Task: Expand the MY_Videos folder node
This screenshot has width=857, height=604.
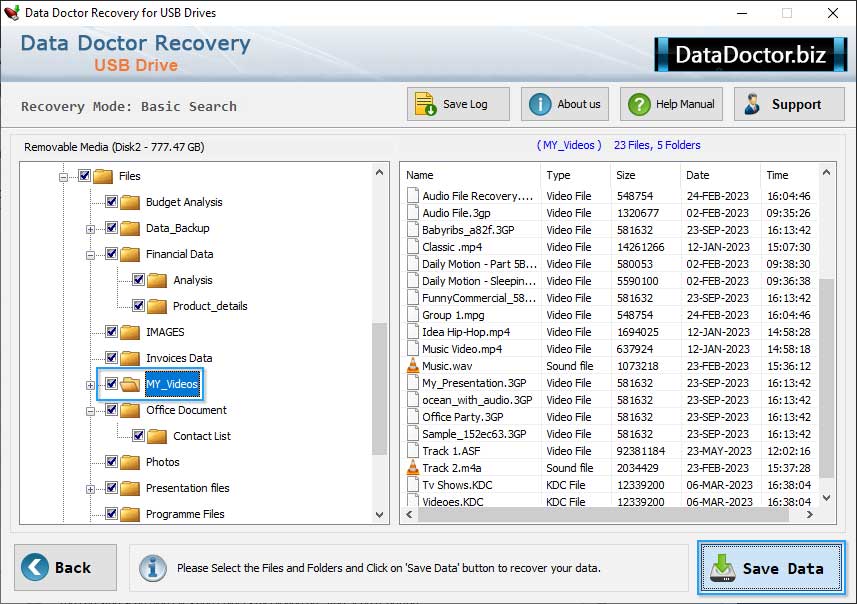Action: tap(90, 385)
